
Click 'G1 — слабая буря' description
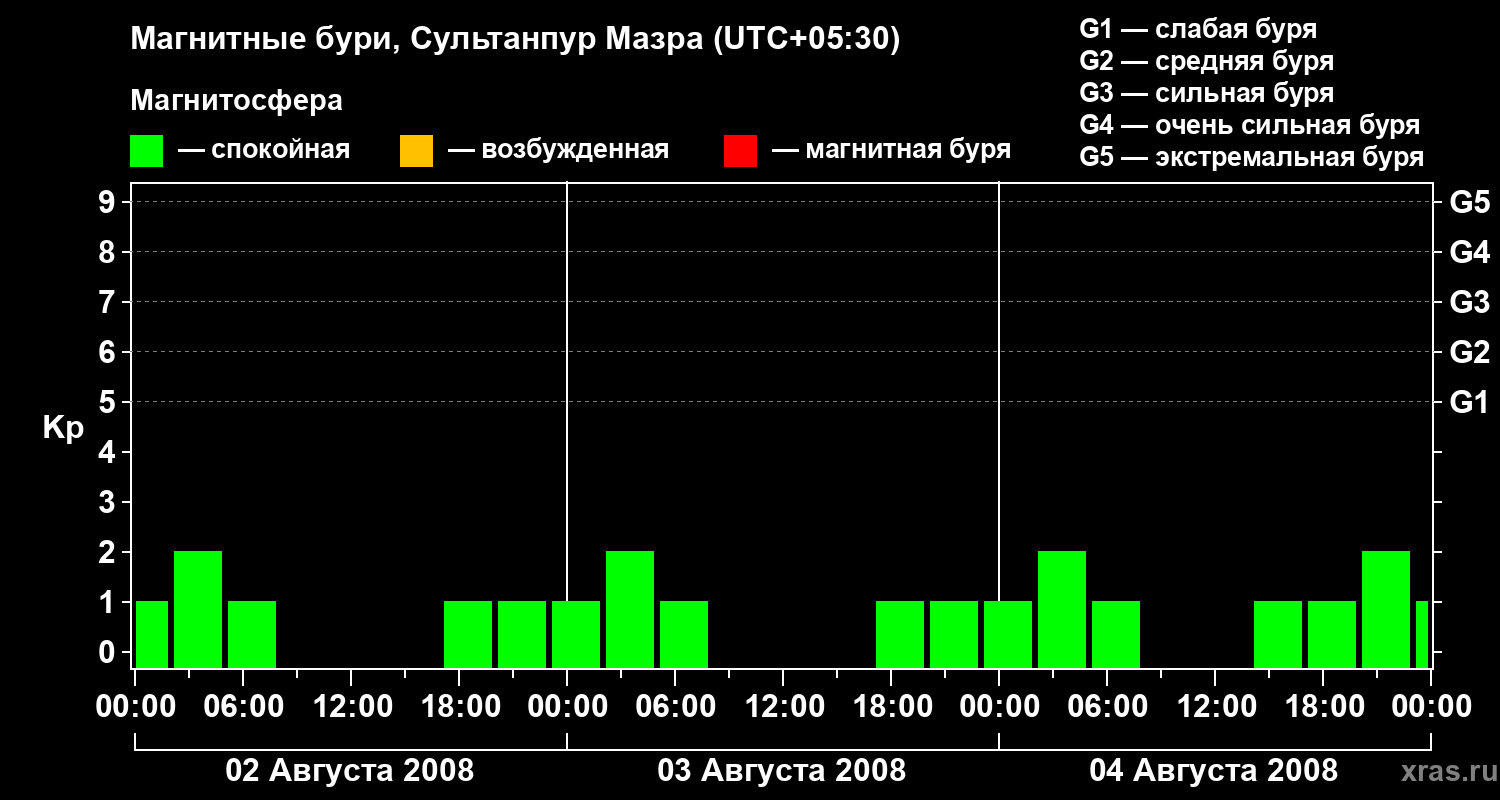(x=1198, y=29)
